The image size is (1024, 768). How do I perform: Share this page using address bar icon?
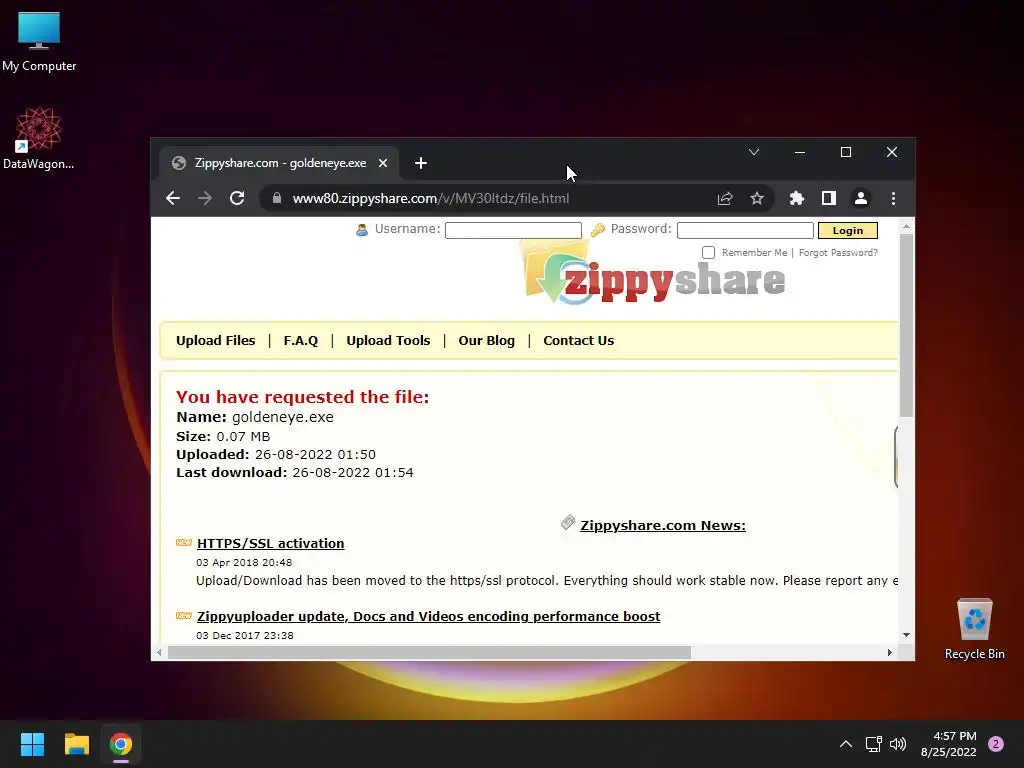[725, 199]
